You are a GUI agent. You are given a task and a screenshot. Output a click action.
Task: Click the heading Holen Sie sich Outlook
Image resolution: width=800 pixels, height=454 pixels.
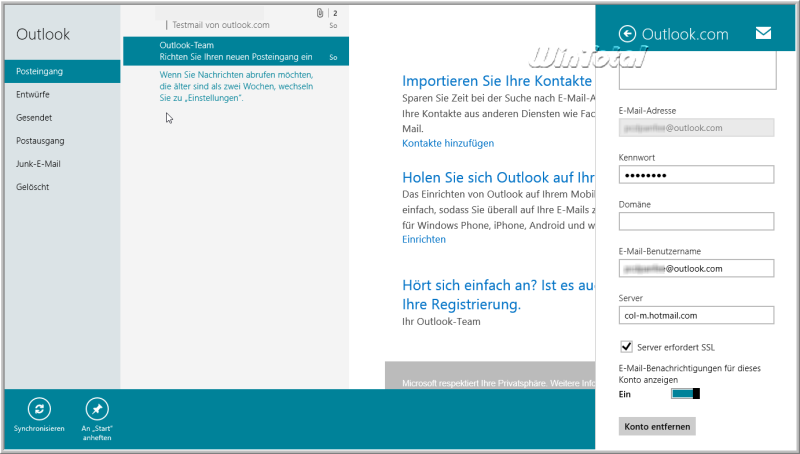498,177
